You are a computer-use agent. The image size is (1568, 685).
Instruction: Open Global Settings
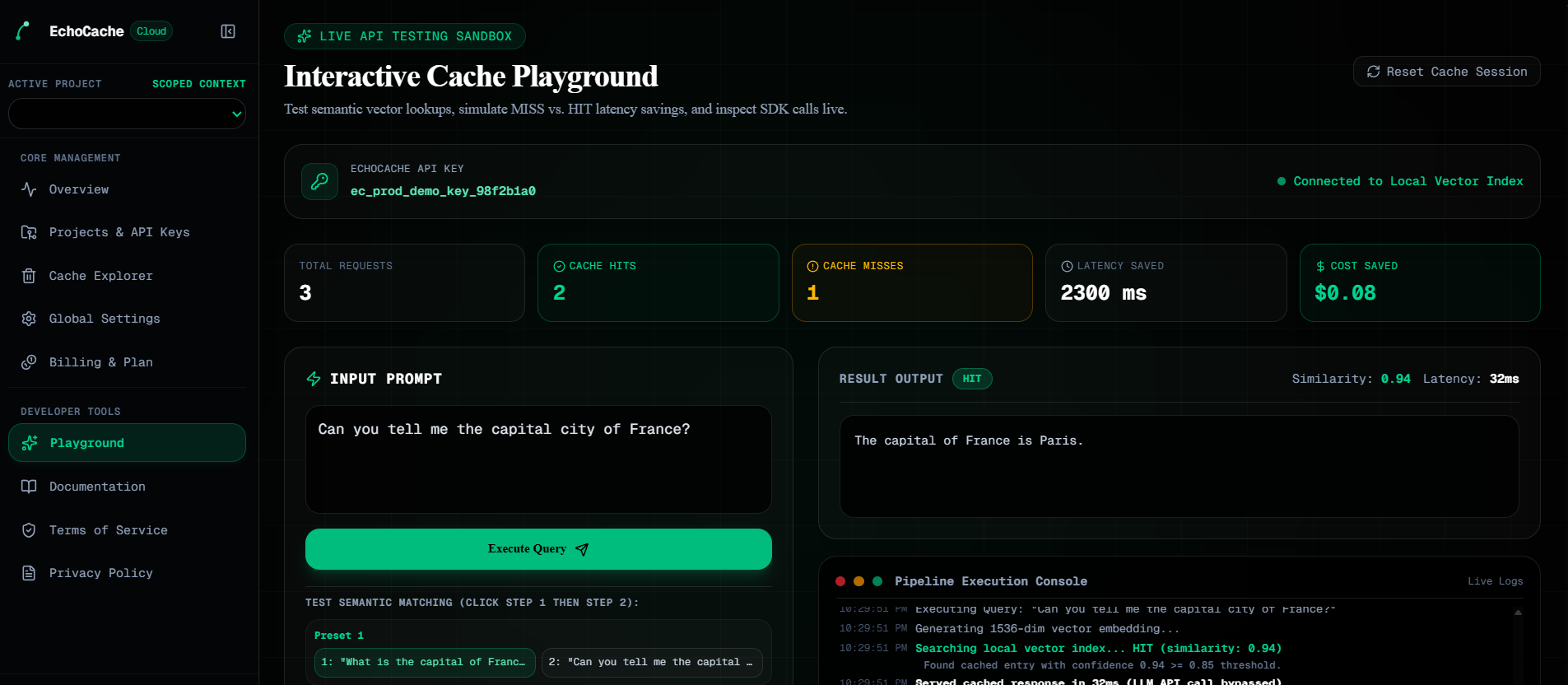(x=127, y=319)
